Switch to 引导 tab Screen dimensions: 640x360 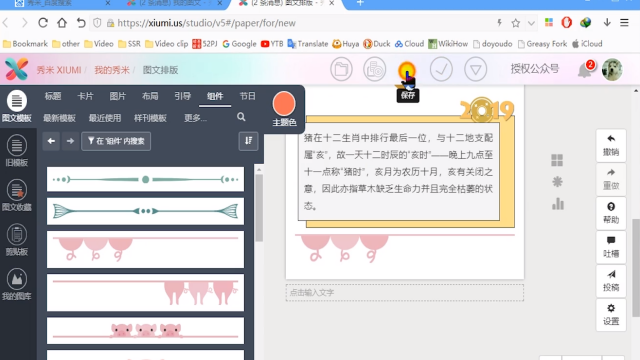[182, 96]
